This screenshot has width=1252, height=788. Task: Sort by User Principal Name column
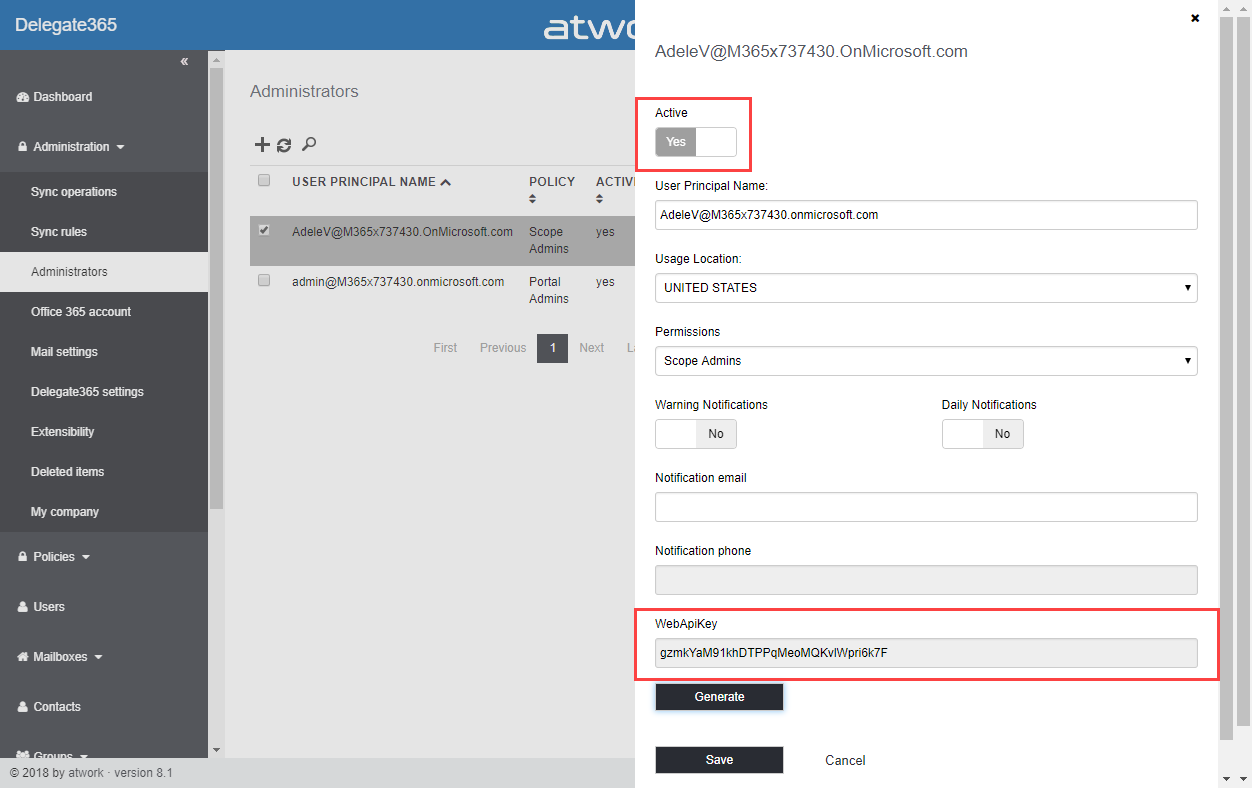[x=371, y=182]
